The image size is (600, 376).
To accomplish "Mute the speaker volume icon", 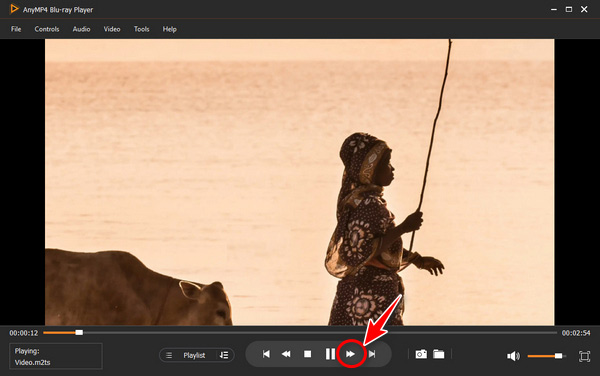I will [x=513, y=356].
